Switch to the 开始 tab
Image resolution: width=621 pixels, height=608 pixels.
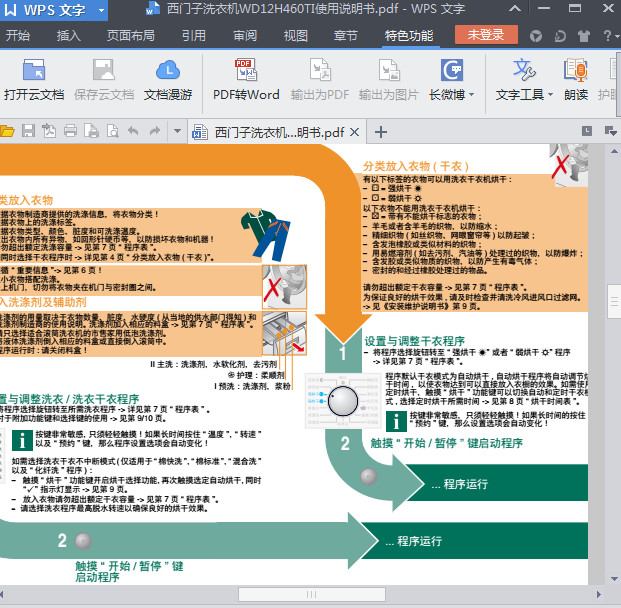(18, 36)
